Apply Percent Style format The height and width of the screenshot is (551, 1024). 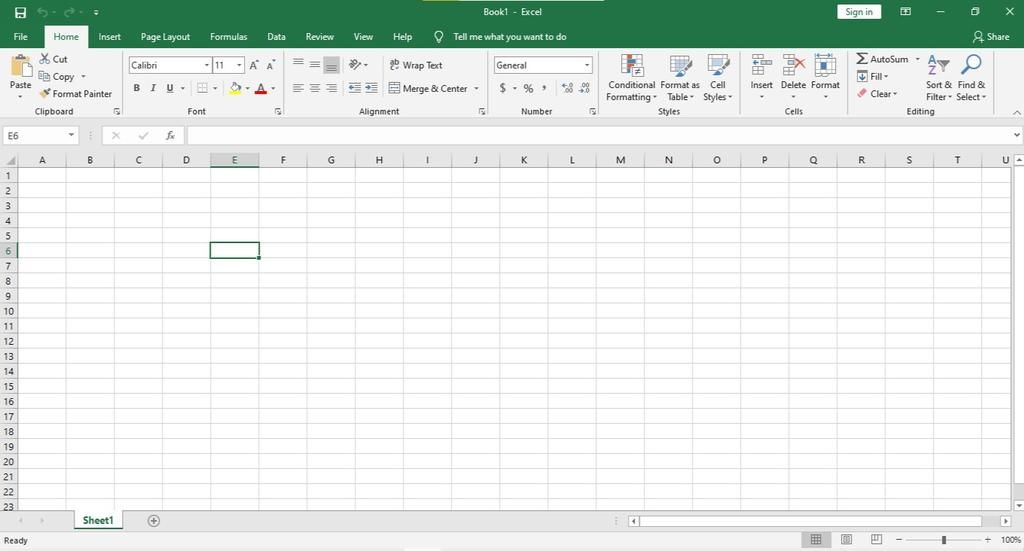(528, 88)
